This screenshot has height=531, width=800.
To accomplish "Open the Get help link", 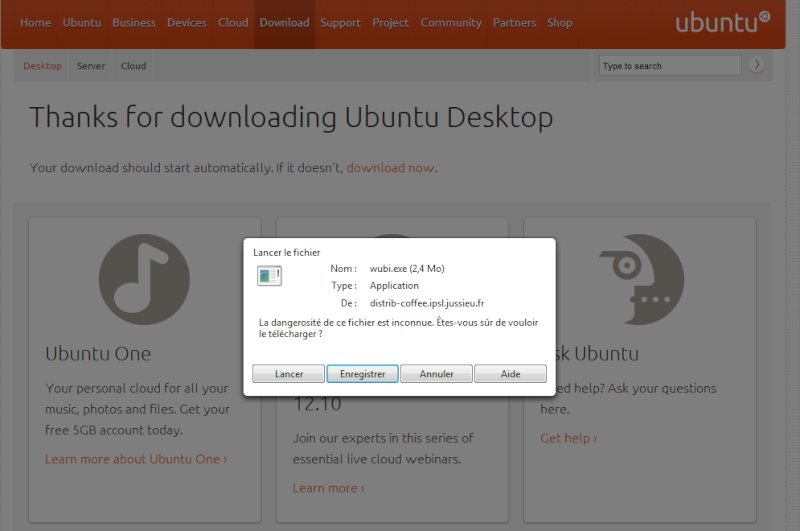I will pyautogui.click(x=568, y=438).
